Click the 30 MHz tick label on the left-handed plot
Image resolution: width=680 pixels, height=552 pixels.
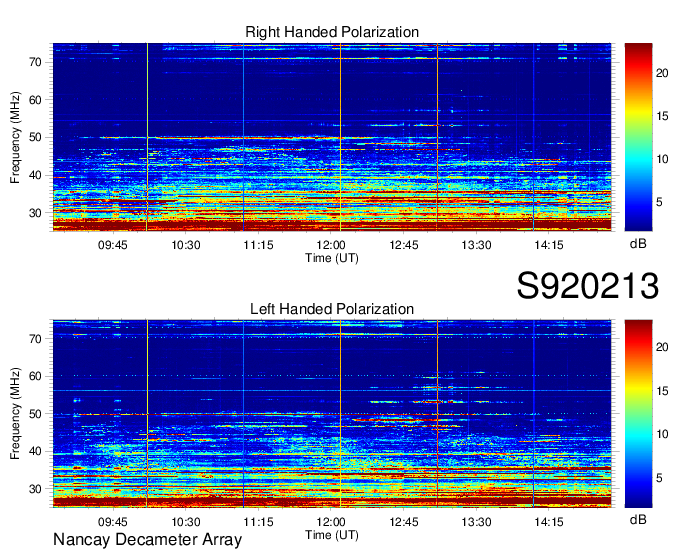(x=36, y=490)
